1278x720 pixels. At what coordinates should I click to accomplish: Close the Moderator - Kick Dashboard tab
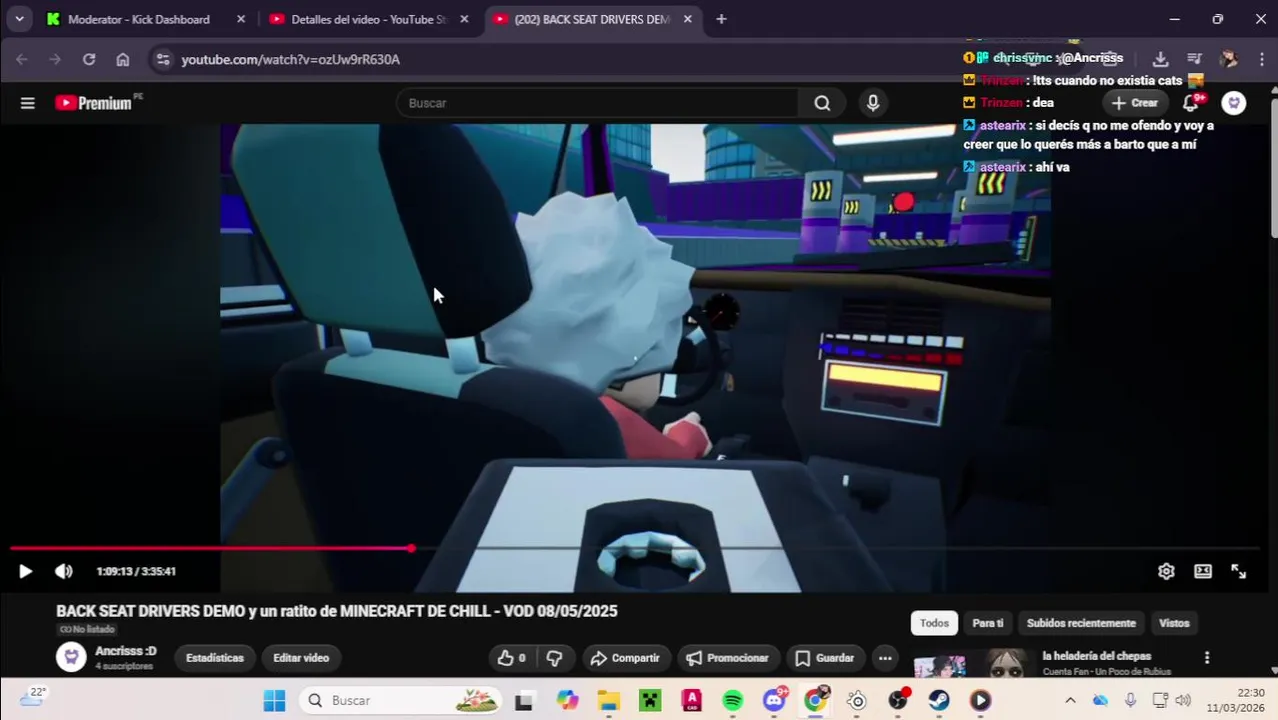point(241,19)
